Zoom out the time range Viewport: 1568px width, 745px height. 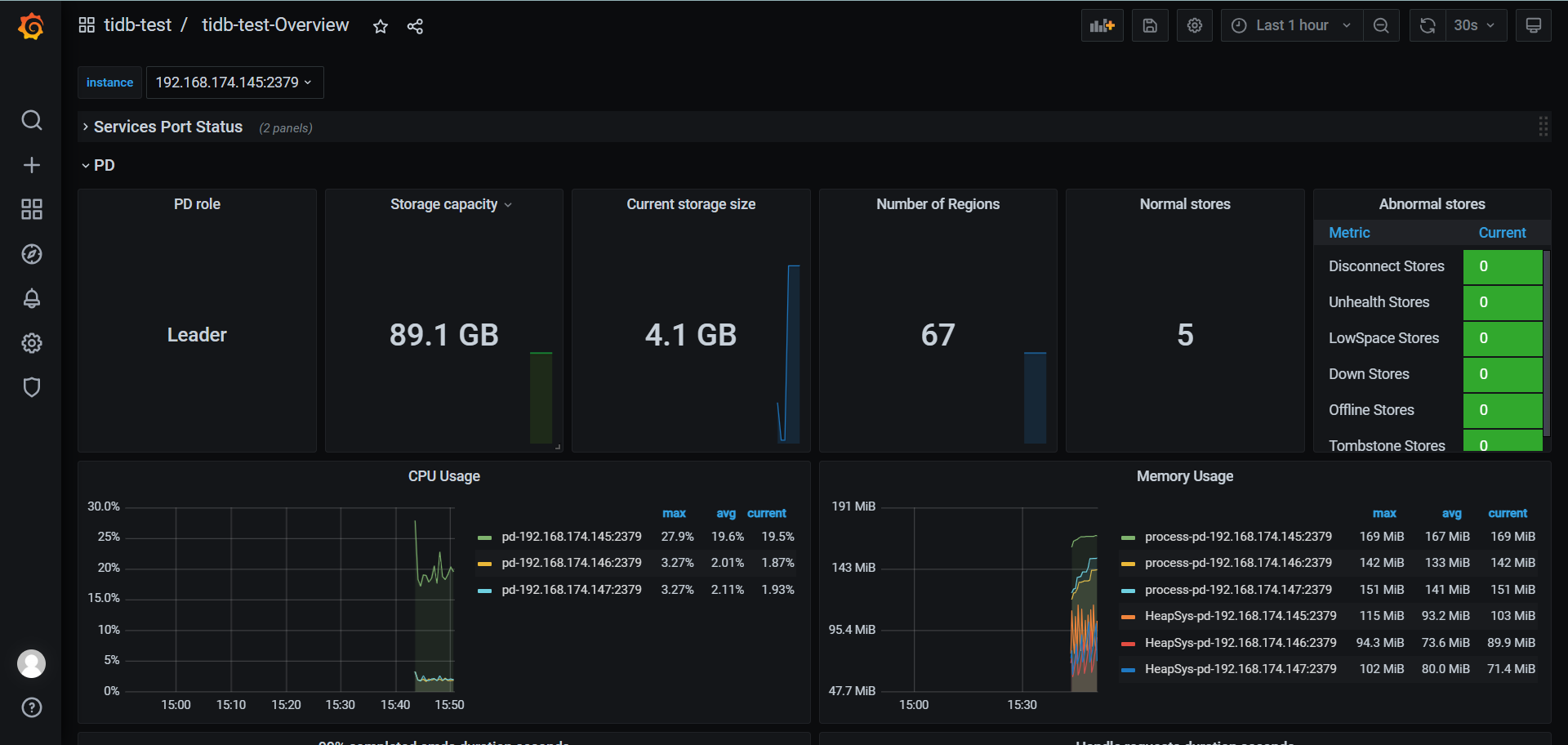click(1381, 25)
